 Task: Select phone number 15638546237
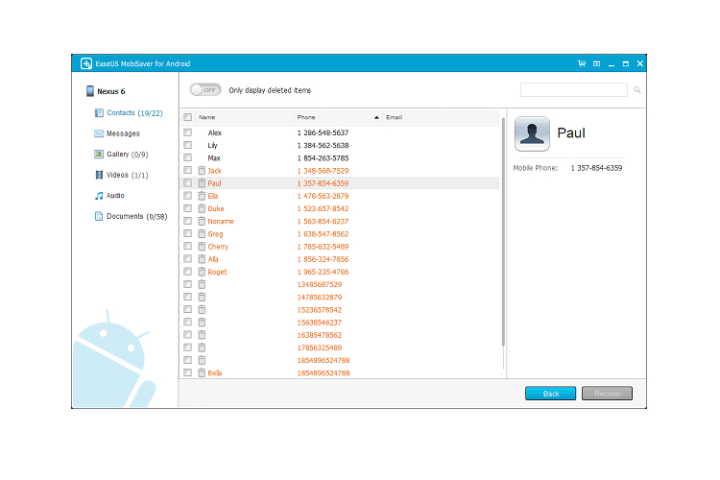(x=320, y=322)
